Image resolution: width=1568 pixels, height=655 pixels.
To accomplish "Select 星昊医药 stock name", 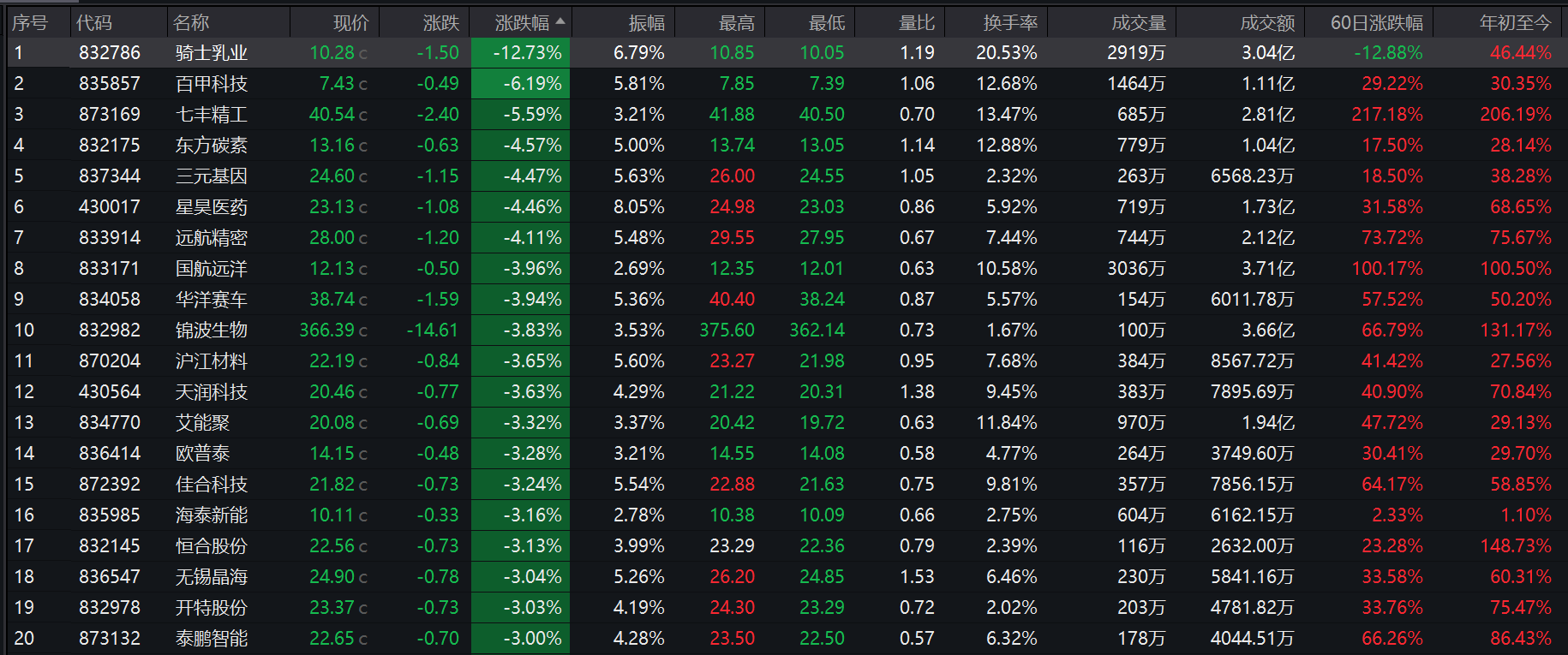I will point(212,207).
